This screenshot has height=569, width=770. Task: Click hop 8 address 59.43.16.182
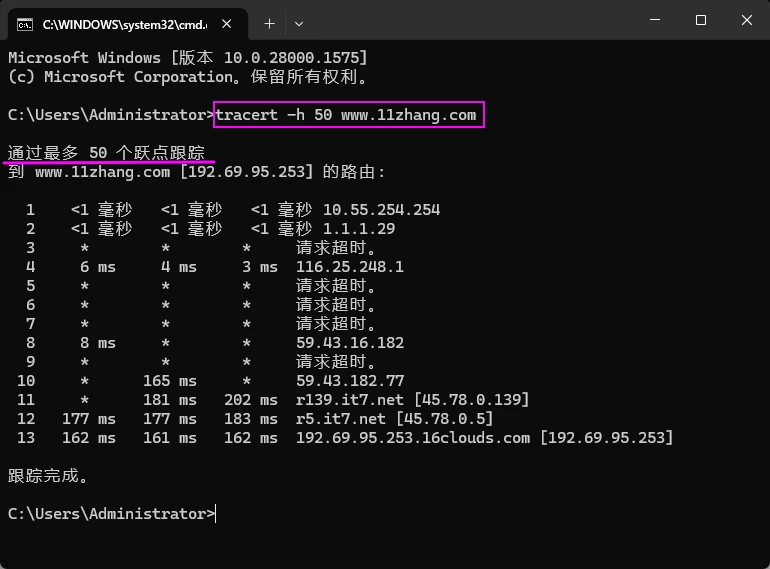tap(350, 343)
